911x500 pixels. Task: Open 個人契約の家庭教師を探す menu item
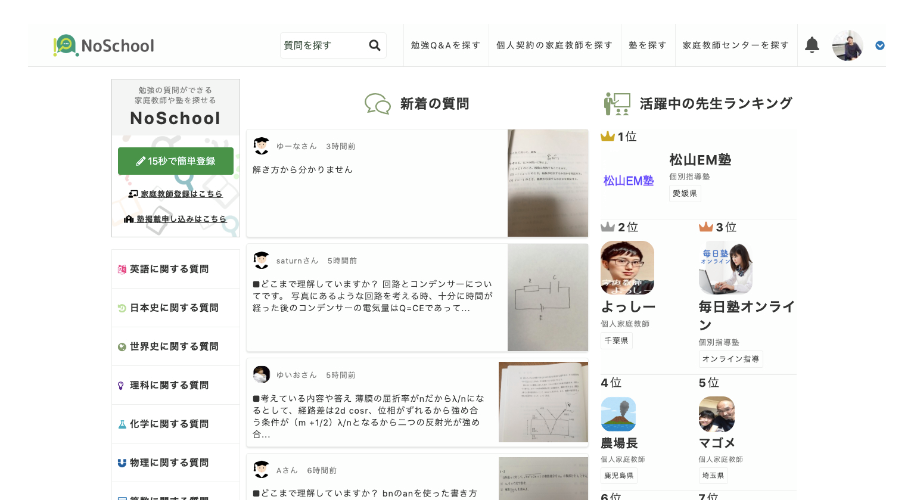coord(554,45)
